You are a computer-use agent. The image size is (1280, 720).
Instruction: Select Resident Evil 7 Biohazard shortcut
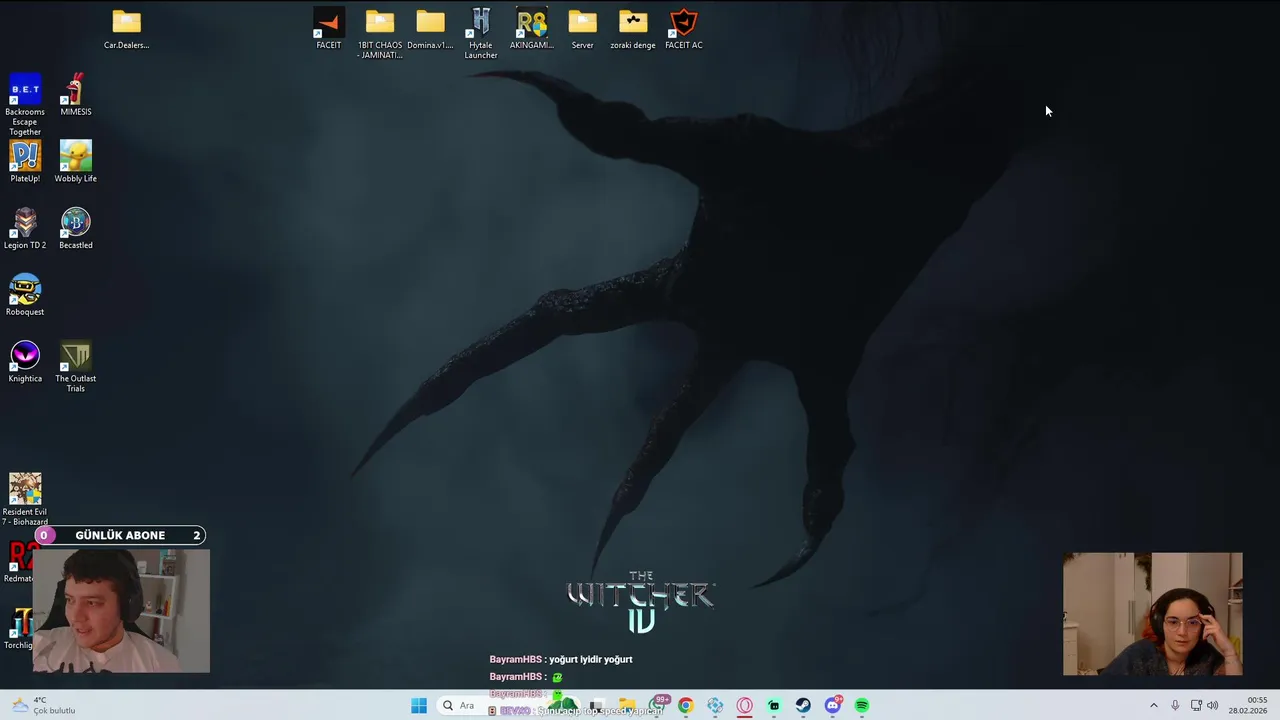click(25, 499)
